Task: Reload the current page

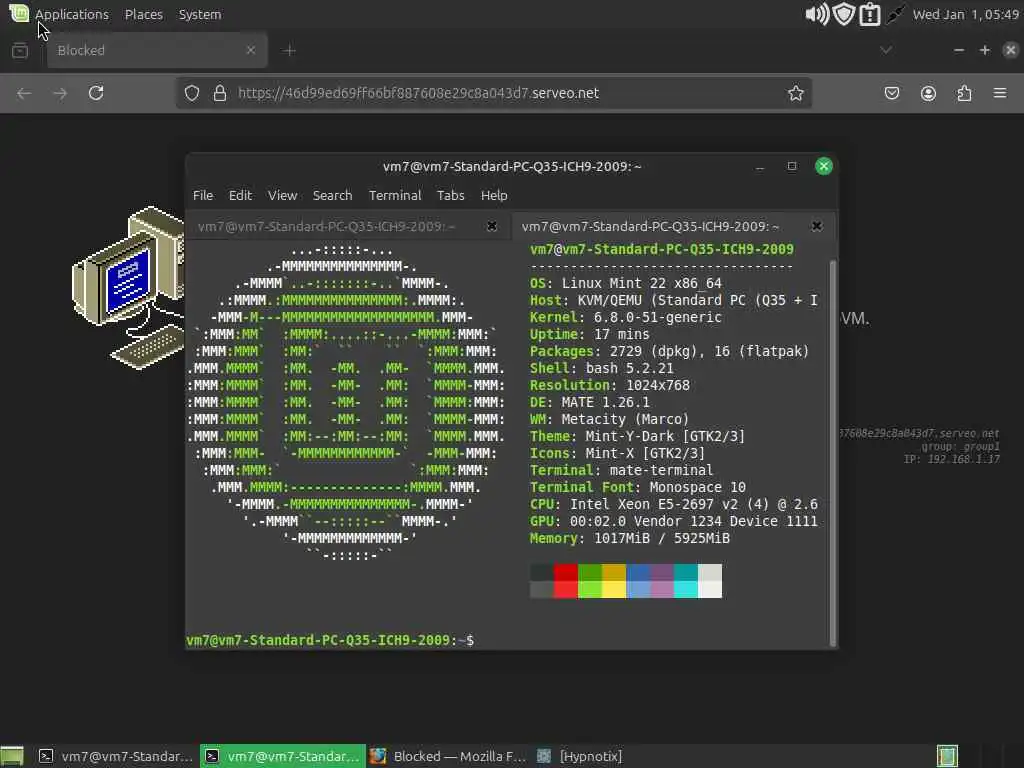Action: 97,93
